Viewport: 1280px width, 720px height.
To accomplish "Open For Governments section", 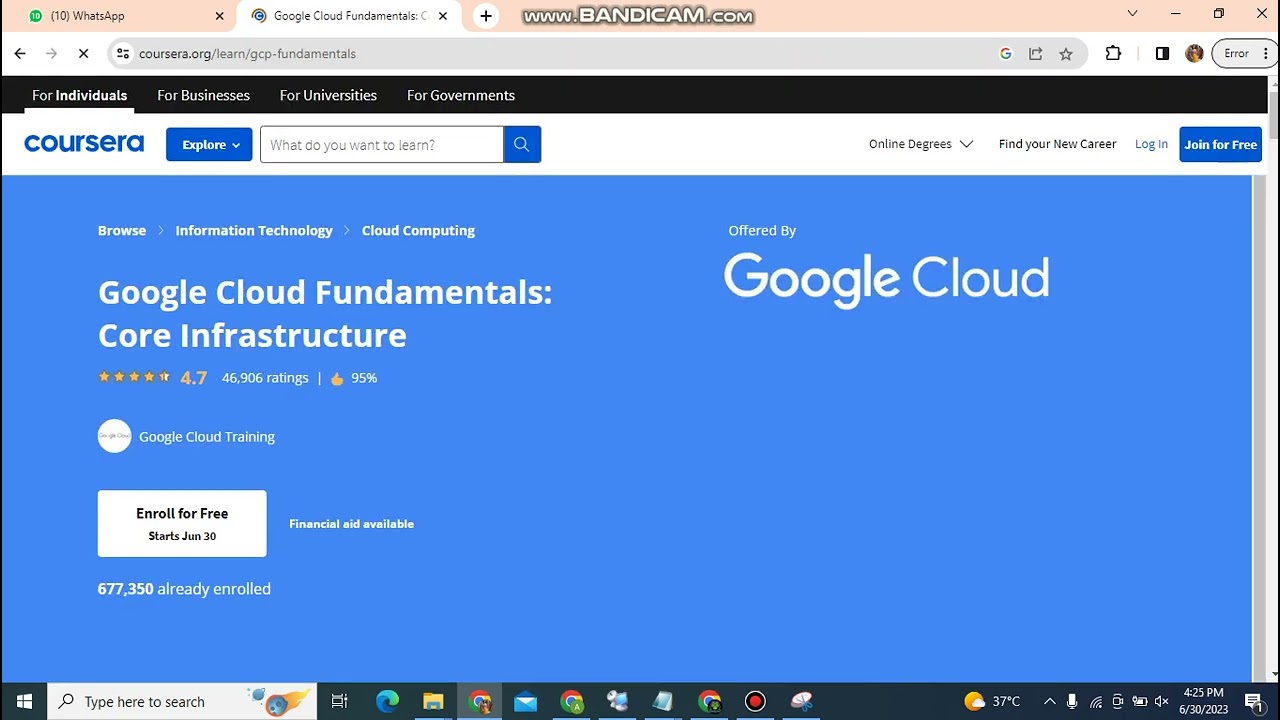I will pos(460,95).
